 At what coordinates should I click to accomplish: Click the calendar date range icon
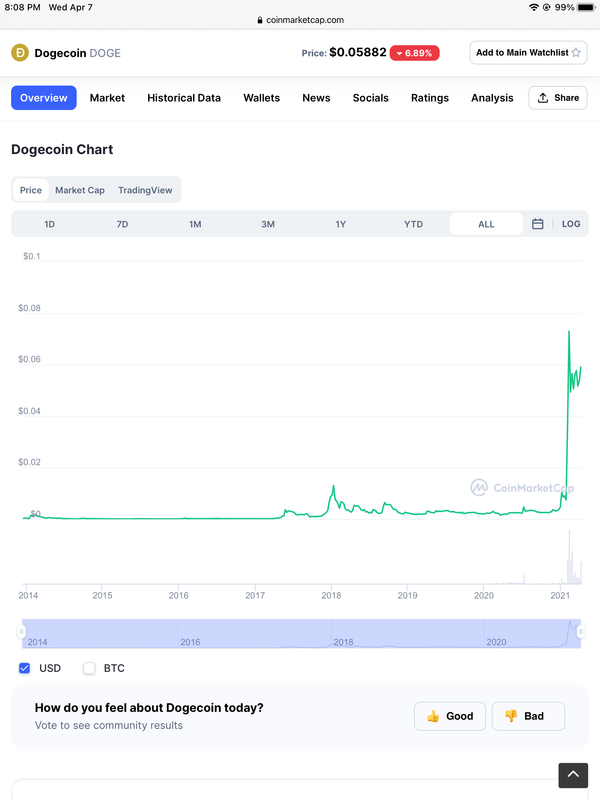537,224
